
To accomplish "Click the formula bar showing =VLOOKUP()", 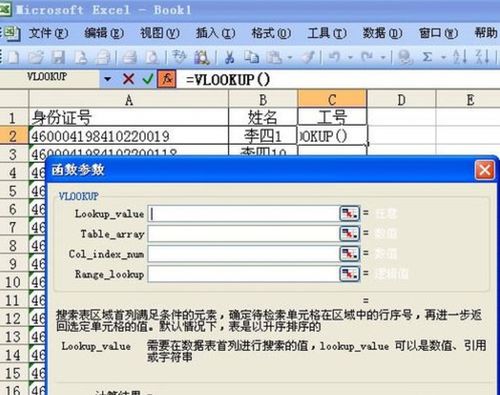I will pyautogui.click(x=338, y=79).
